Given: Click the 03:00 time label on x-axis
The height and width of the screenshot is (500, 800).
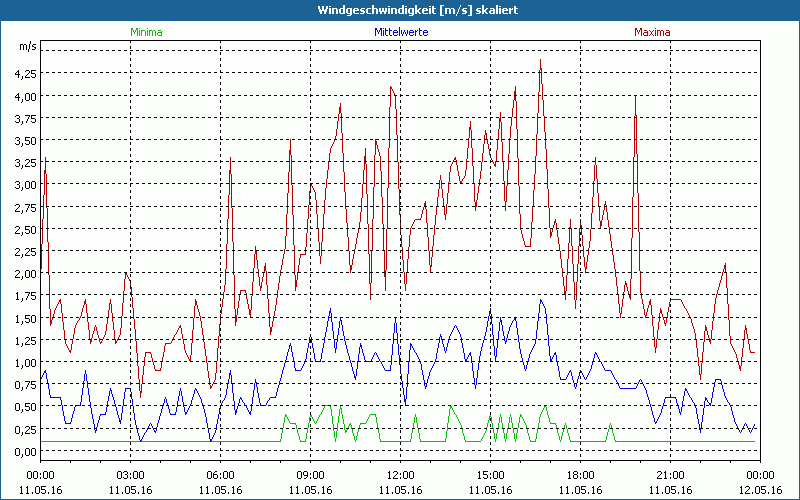Looking at the screenshot, I should 131,475.
